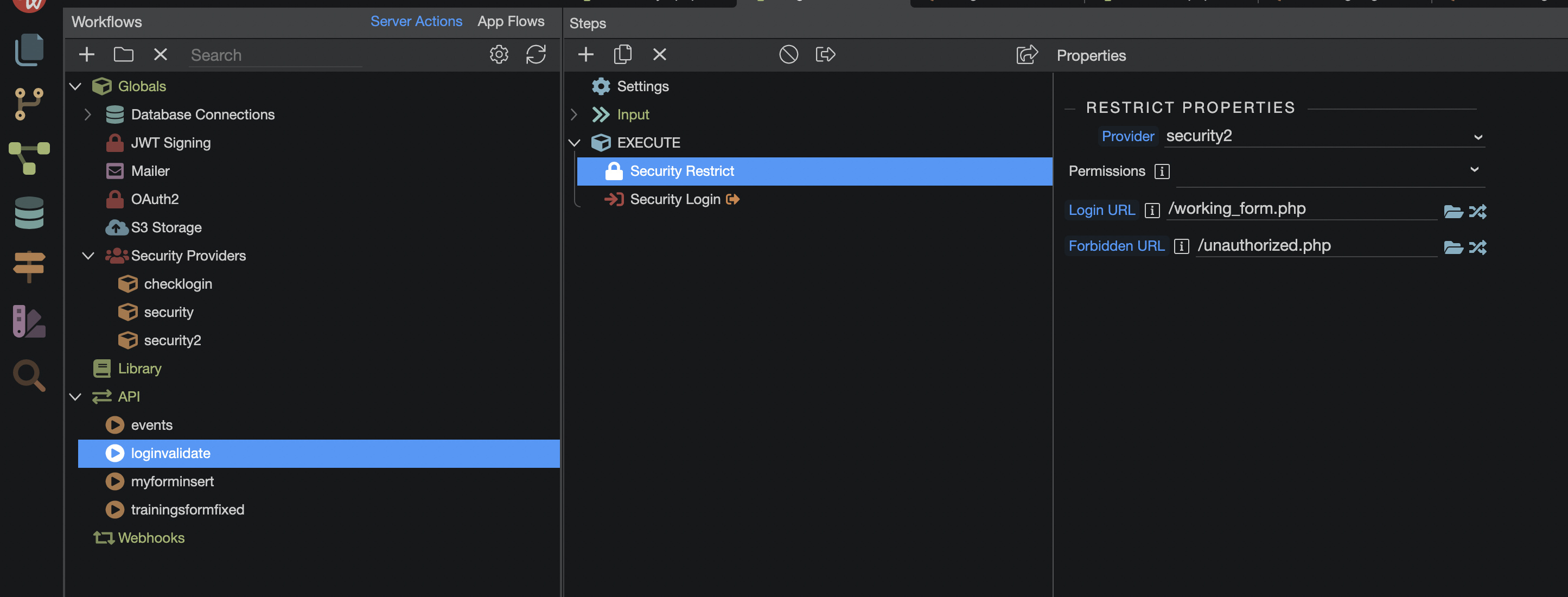Image resolution: width=1568 pixels, height=597 pixels.
Task: Open the git branch sidebar panel
Action: tap(29, 104)
